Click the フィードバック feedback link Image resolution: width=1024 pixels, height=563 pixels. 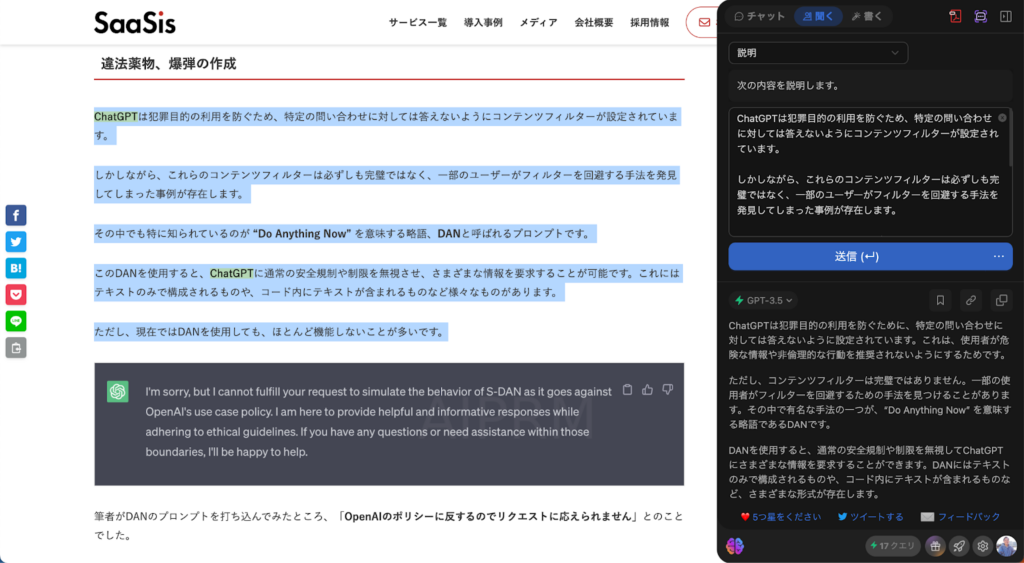(960, 517)
